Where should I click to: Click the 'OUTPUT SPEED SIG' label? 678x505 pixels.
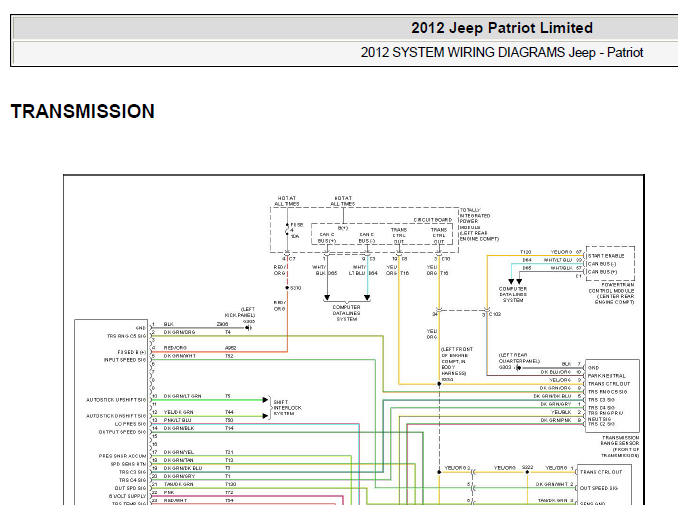[122, 432]
